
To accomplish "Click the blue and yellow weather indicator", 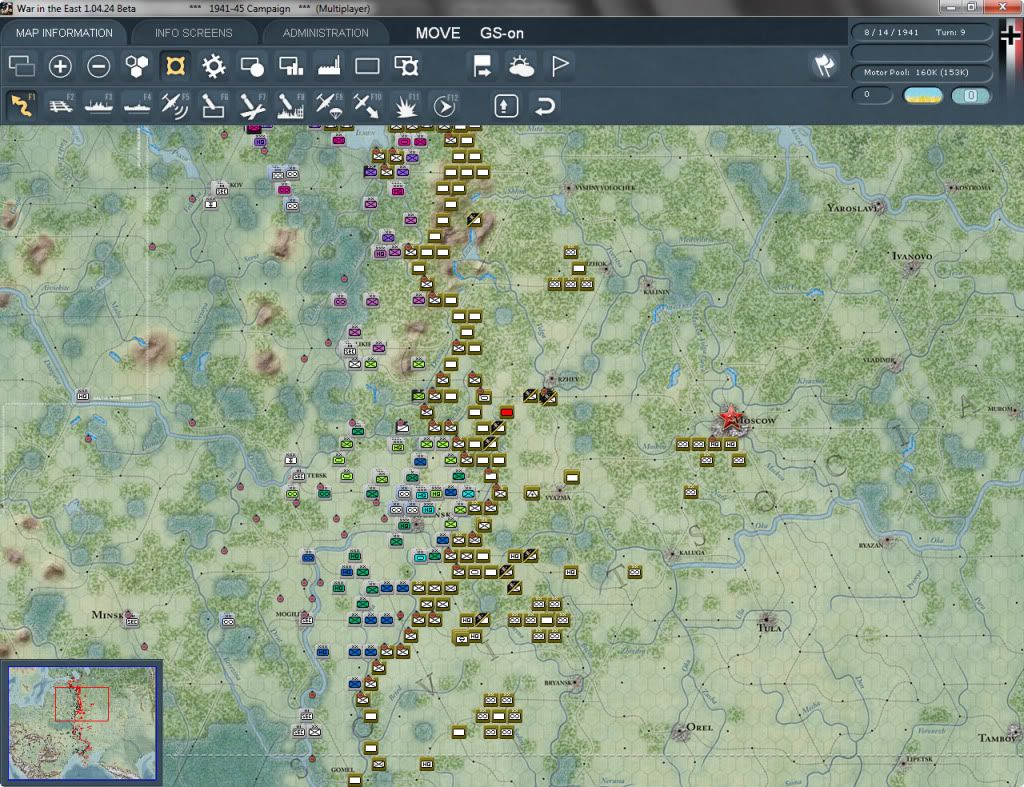I will tap(923, 95).
